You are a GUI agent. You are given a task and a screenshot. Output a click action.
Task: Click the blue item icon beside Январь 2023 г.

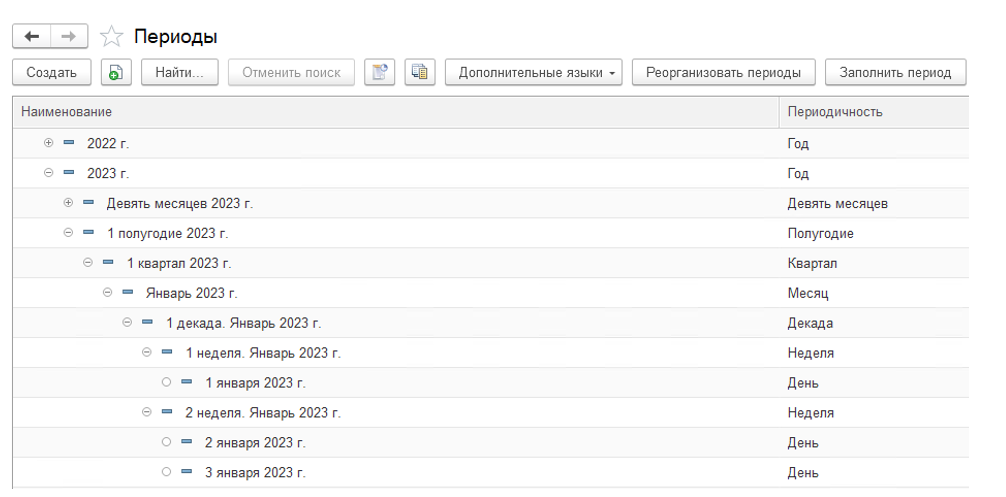pos(127,293)
